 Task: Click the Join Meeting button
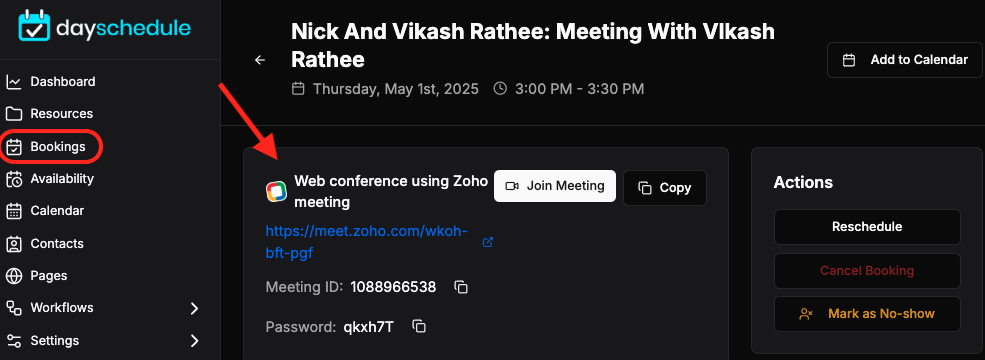coord(555,186)
